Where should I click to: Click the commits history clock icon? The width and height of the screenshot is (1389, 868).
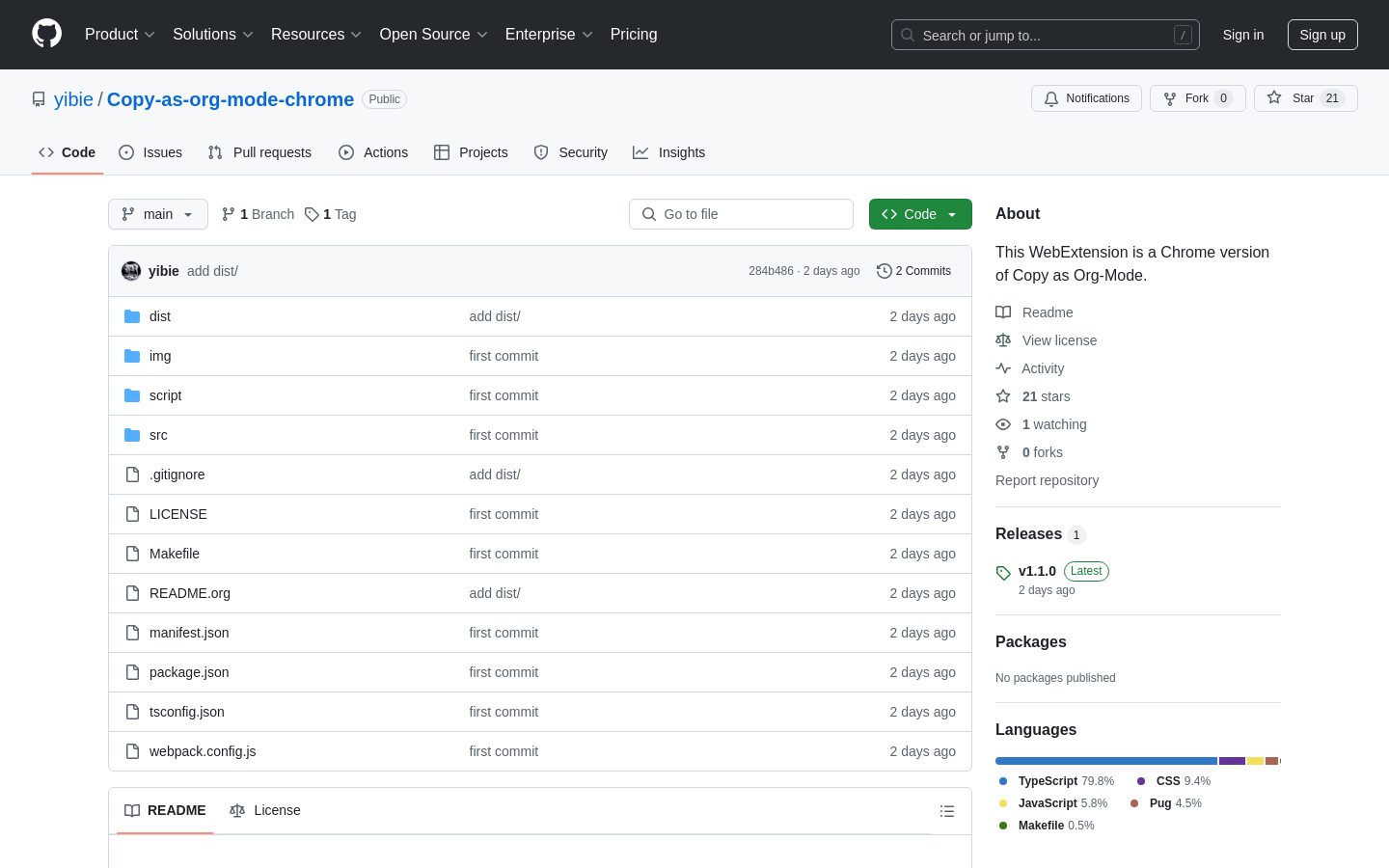[x=884, y=271]
